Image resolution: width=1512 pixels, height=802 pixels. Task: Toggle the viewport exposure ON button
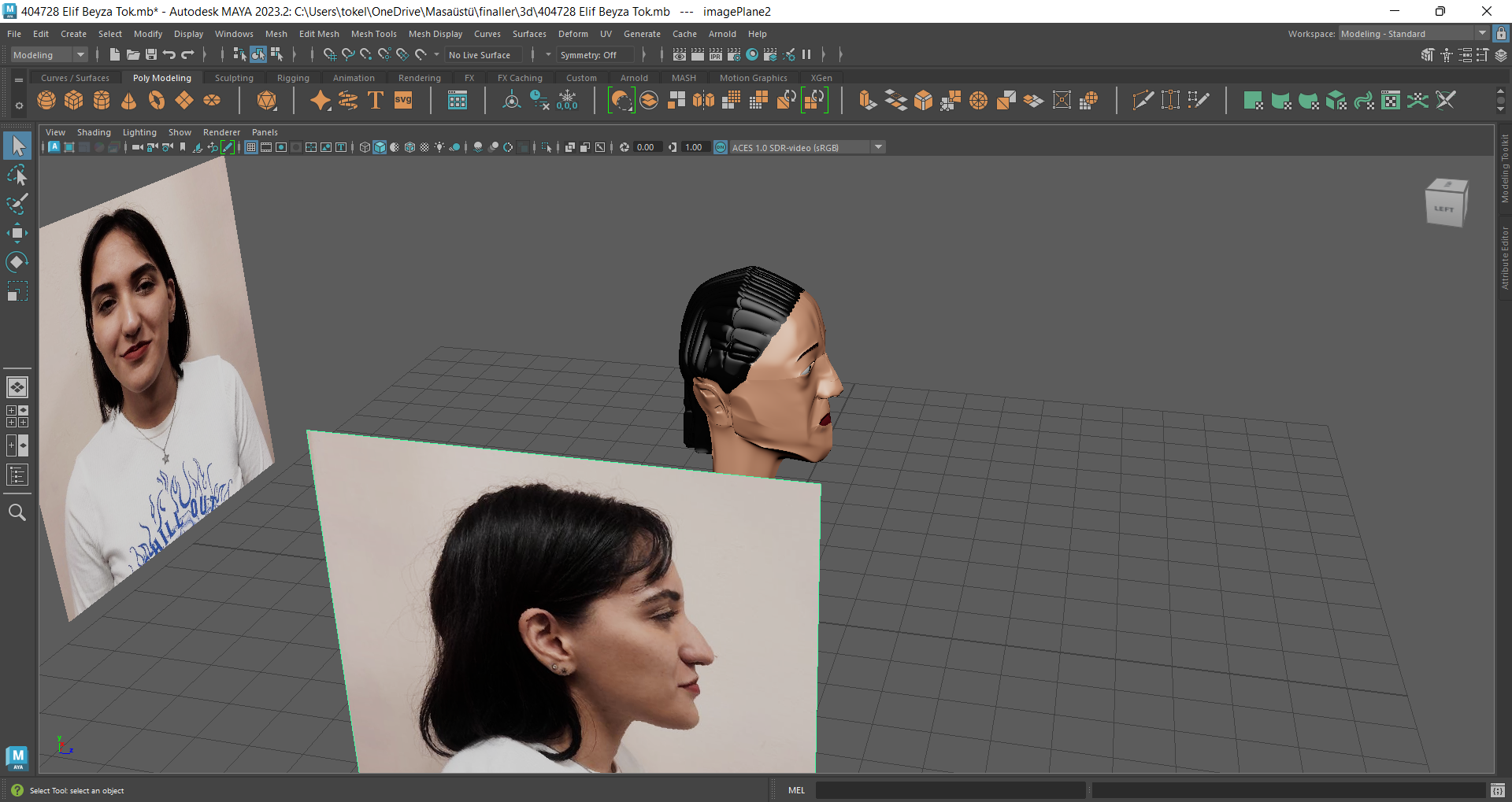click(x=720, y=147)
